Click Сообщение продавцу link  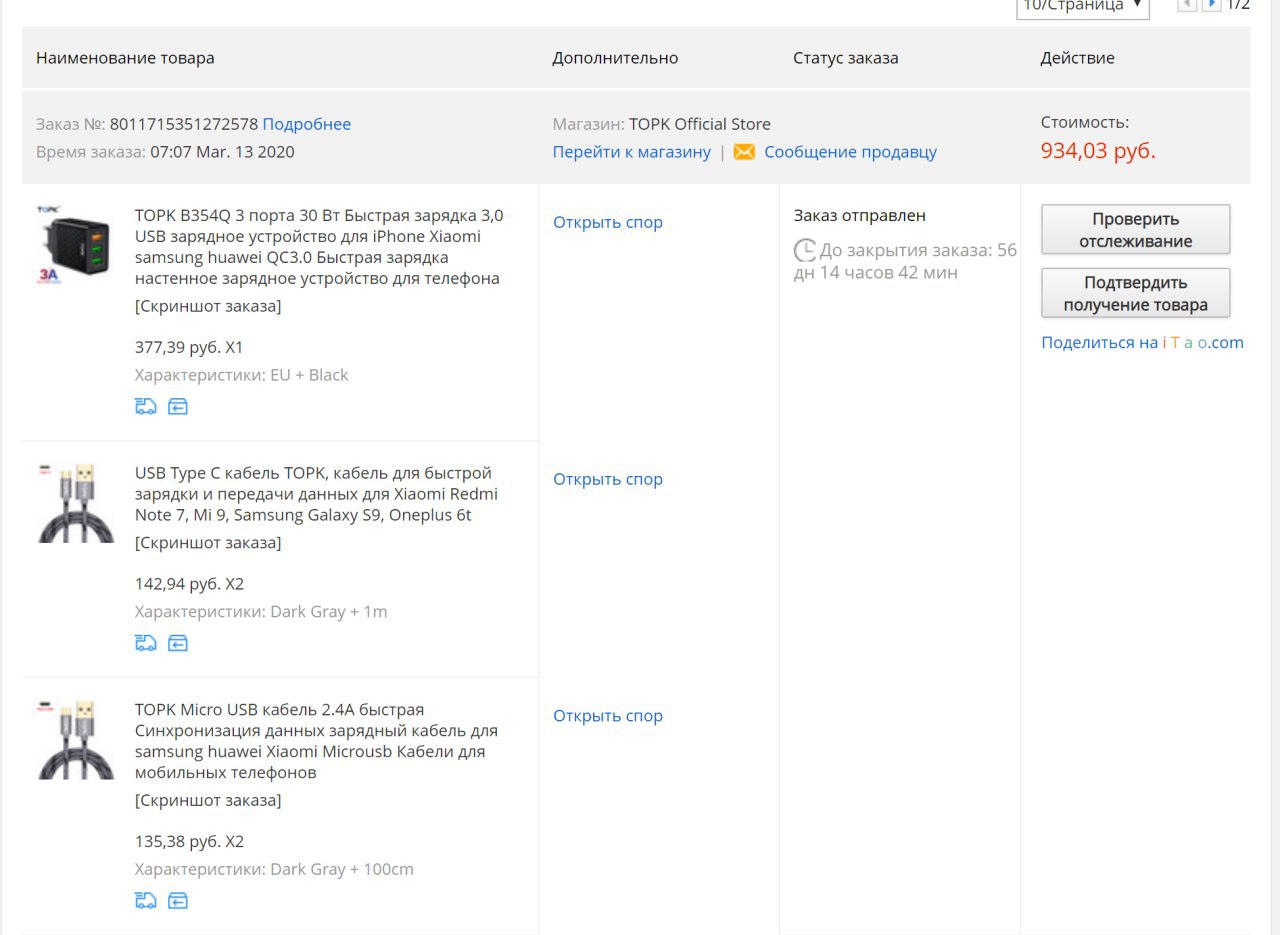tap(851, 152)
